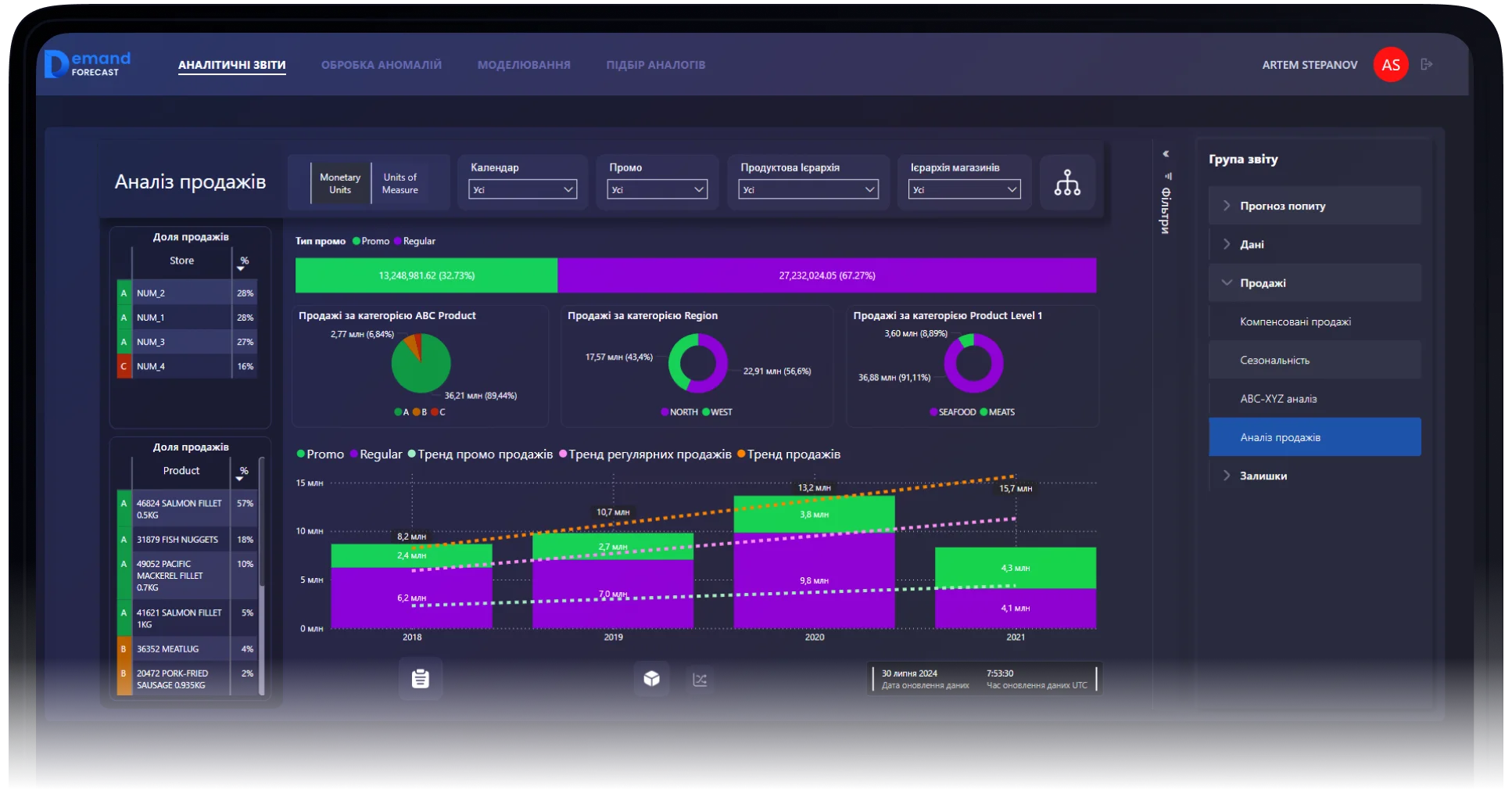This screenshot has height=790, width=1512.
Task: Click the green Promo sales bar segment
Action: coord(426,276)
